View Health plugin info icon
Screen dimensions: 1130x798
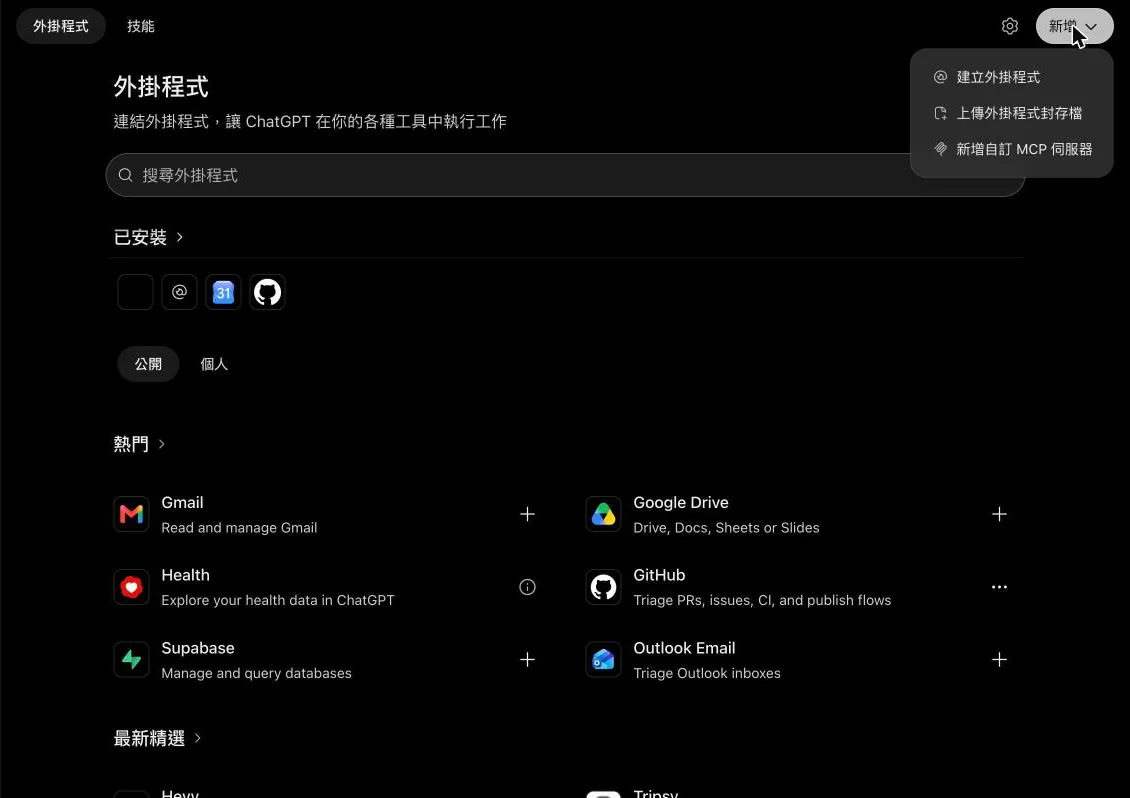[528, 587]
